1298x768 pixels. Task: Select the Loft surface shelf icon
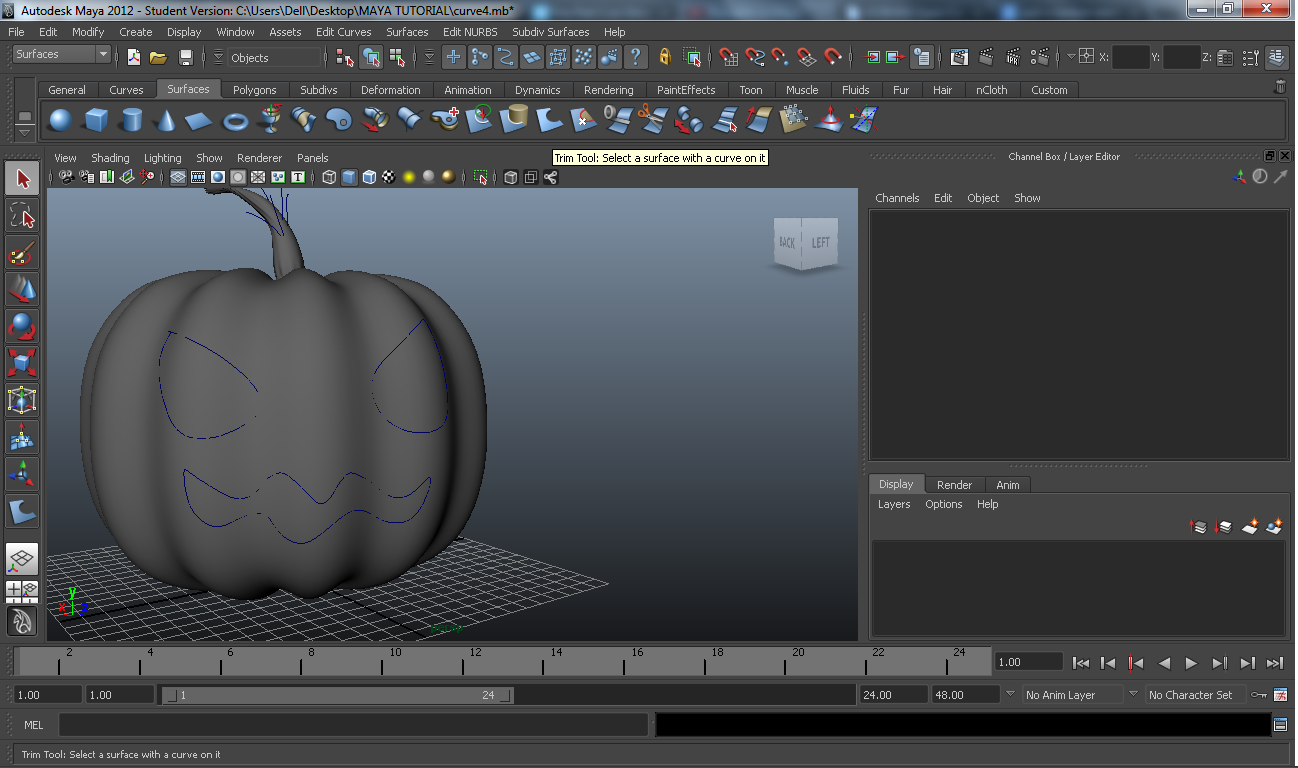(x=304, y=121)
